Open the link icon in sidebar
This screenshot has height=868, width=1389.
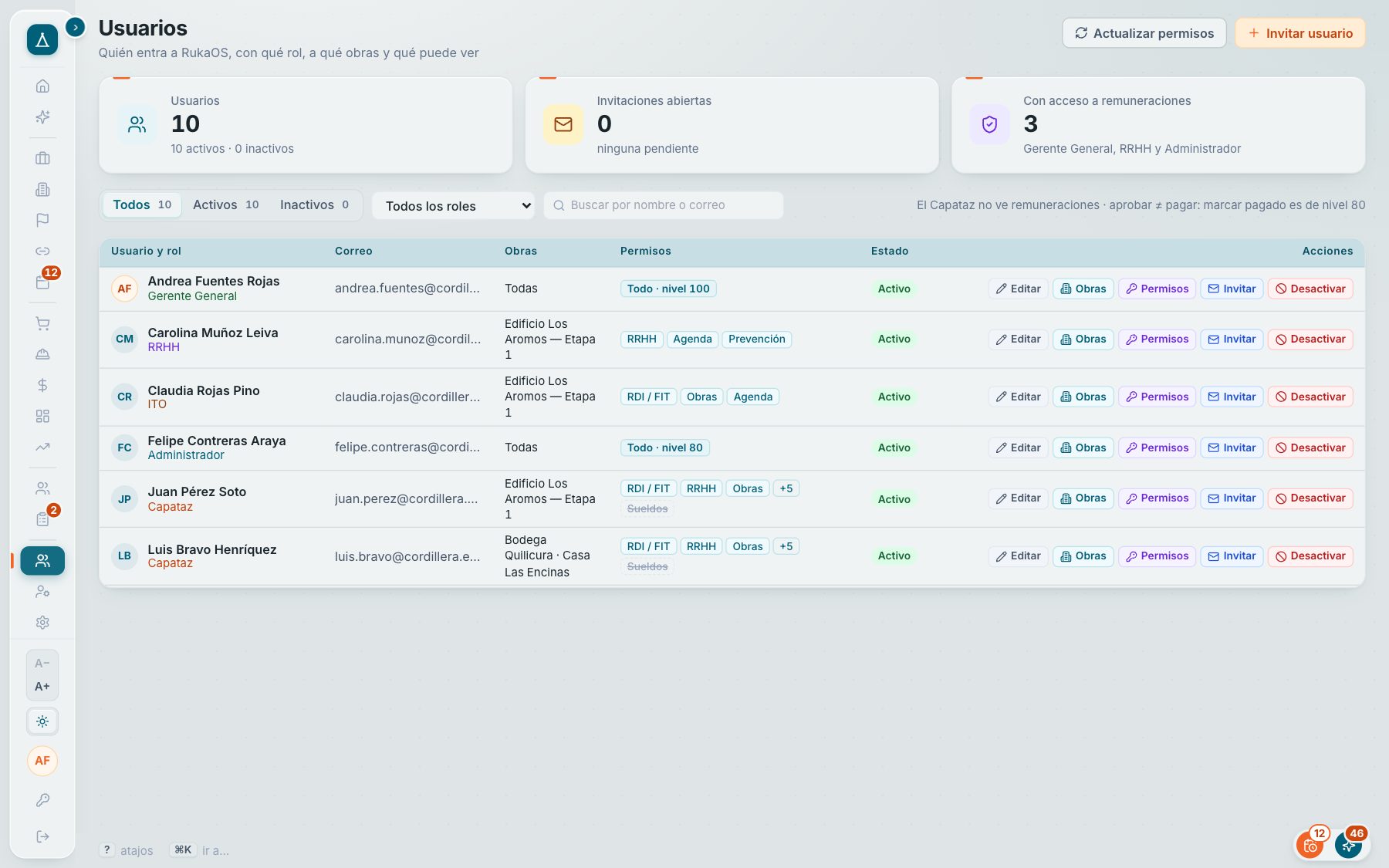[x=42, y=251]
